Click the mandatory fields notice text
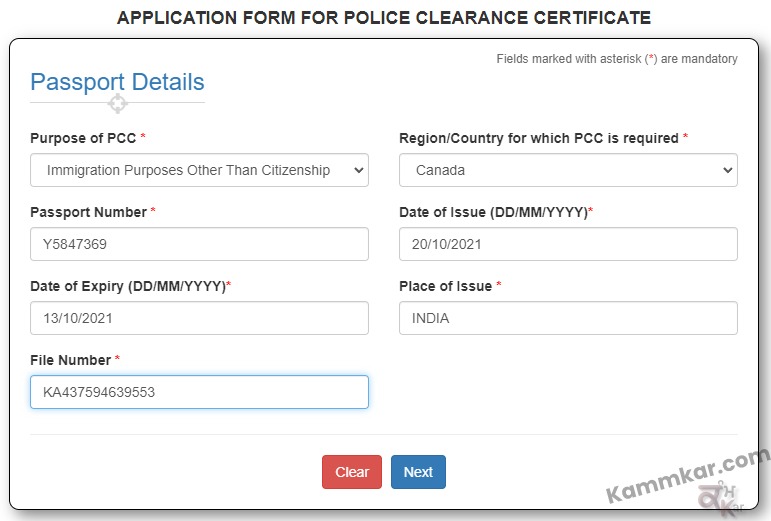771x521 pixels. pyautogui.click(x=617, y=59)
